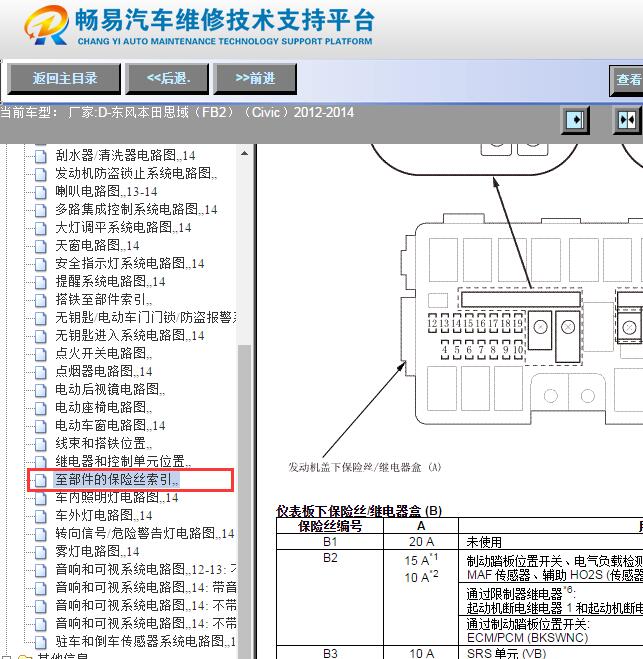Click document icon beside 提醒系统电路图
The height and width of the screenshot is (659, 643).
coord(41,282)
